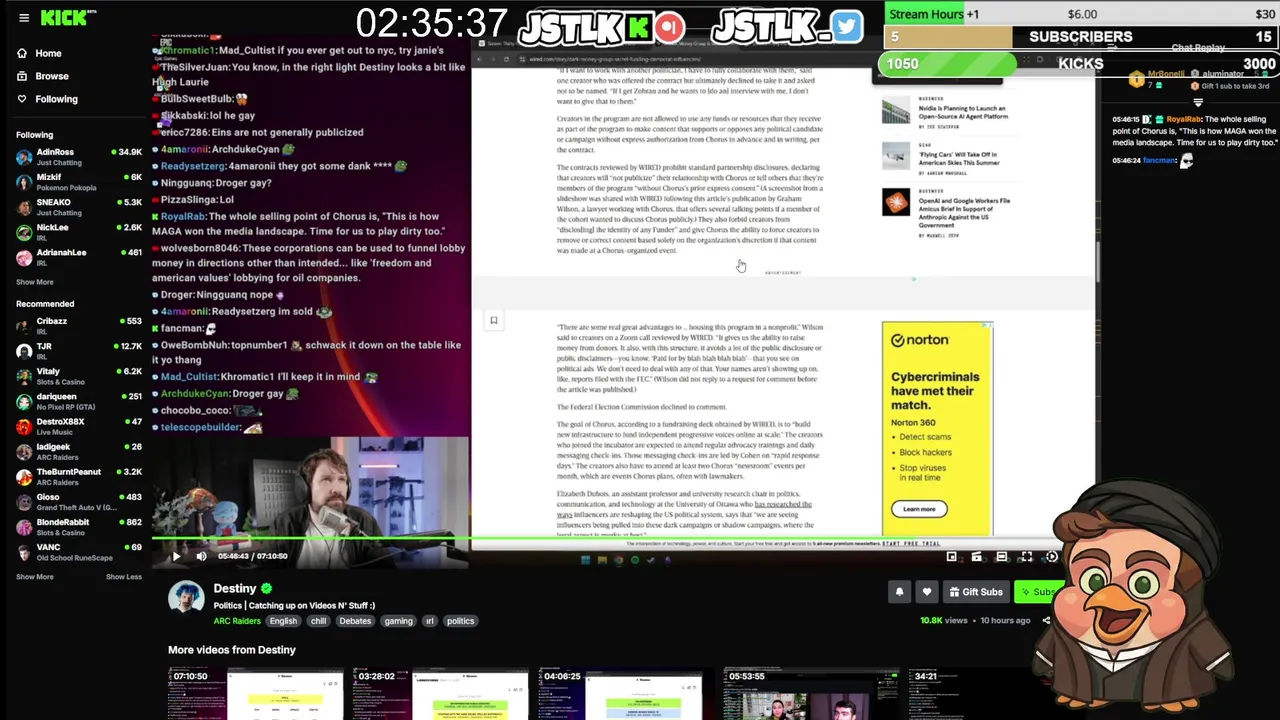Click the Norton ad Learn more button
The width and height of the screenshot is (1280, 720).
919,509
